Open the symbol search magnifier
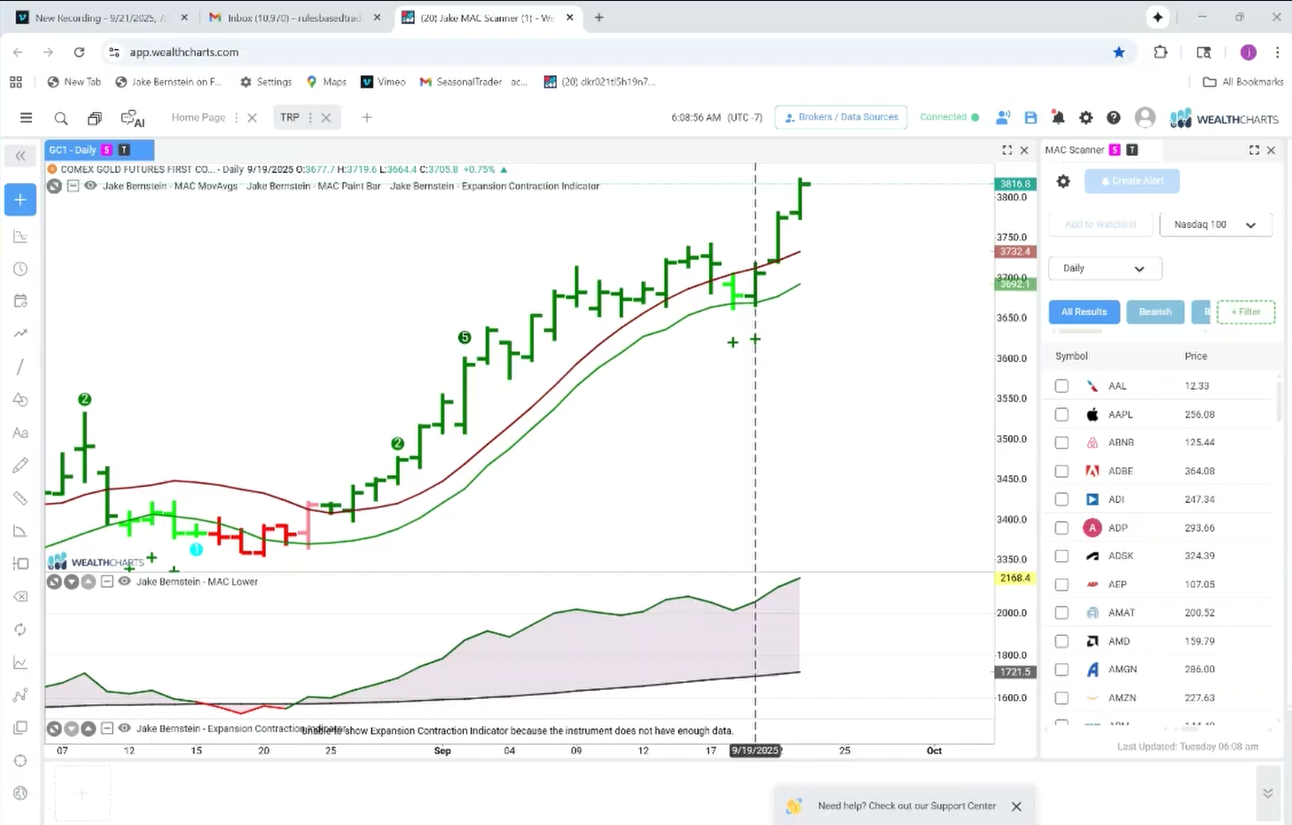The image size is (1292, 825). point(61,118)
